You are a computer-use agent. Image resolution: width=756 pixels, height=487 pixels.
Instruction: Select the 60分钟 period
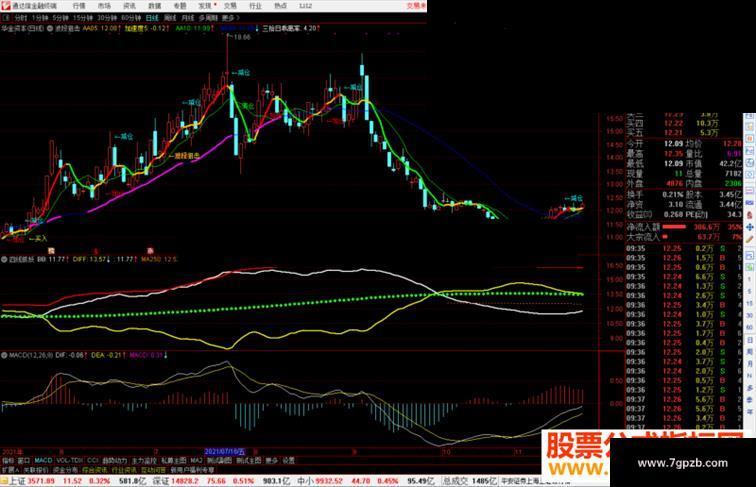[131, 18]
